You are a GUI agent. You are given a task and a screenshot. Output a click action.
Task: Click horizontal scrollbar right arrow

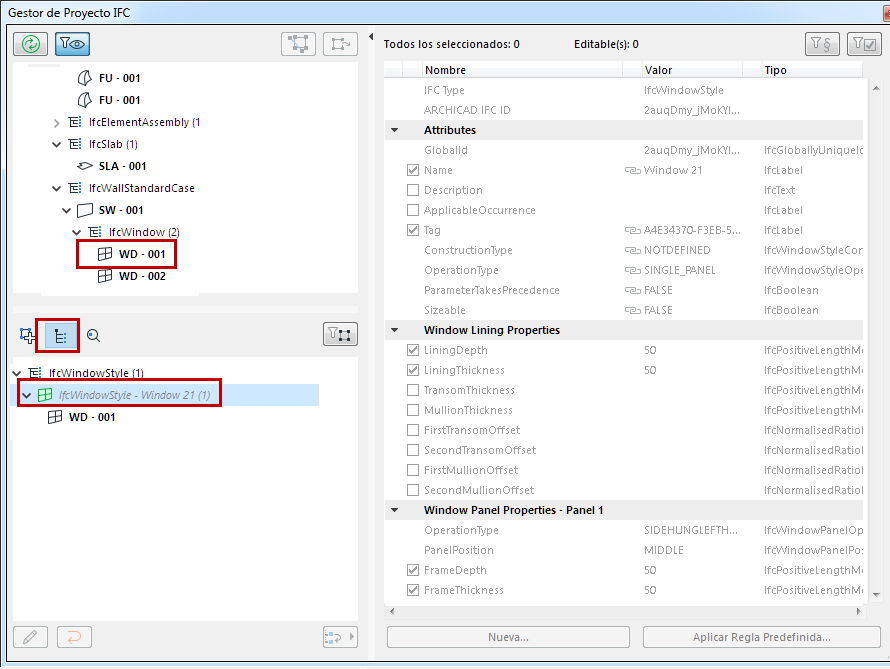[x=858, y=612]
